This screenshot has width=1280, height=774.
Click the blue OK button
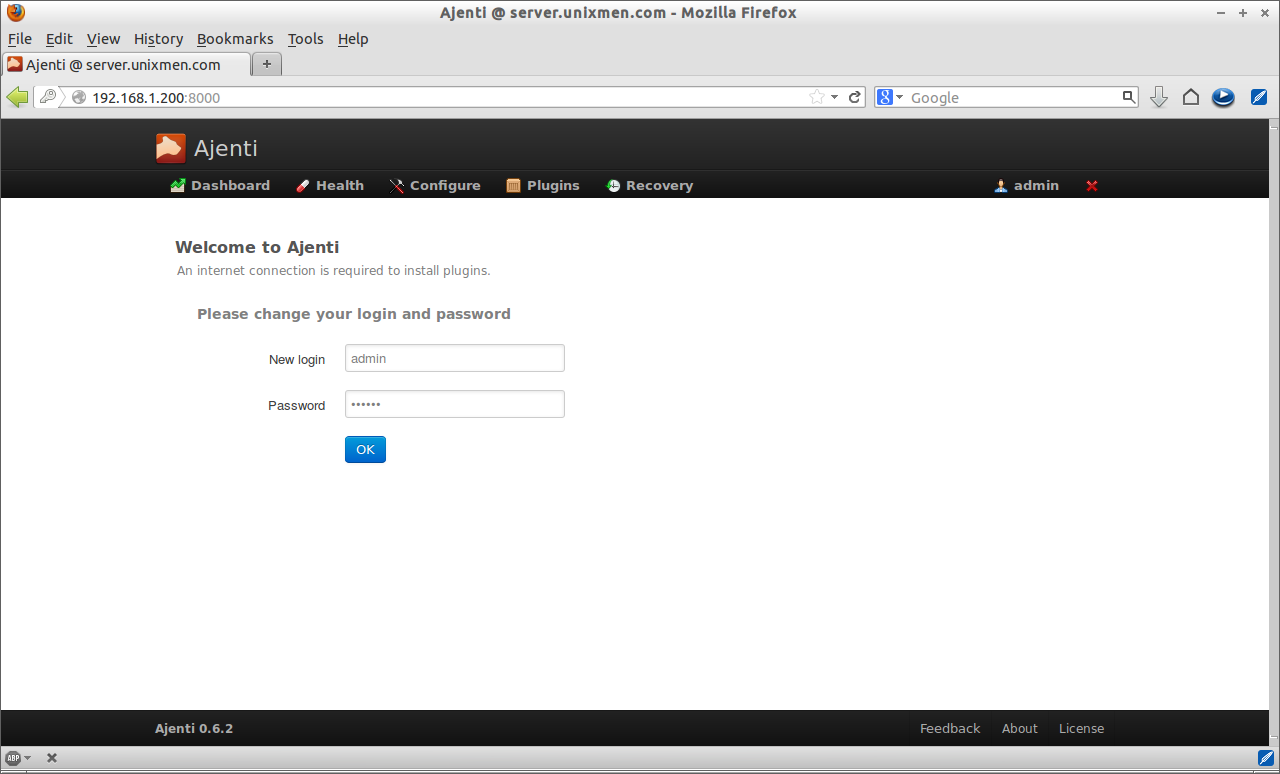pyautogui.click(x=365, y=449)
